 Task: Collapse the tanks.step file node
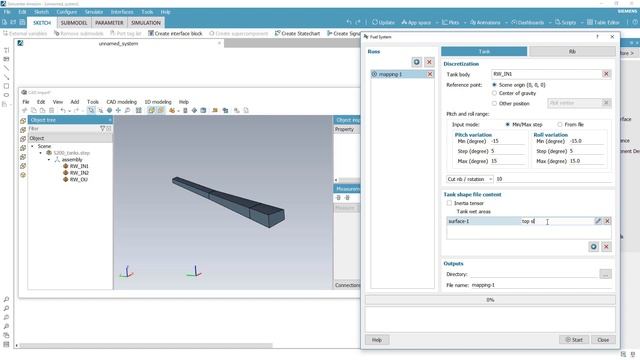(41, 153)
